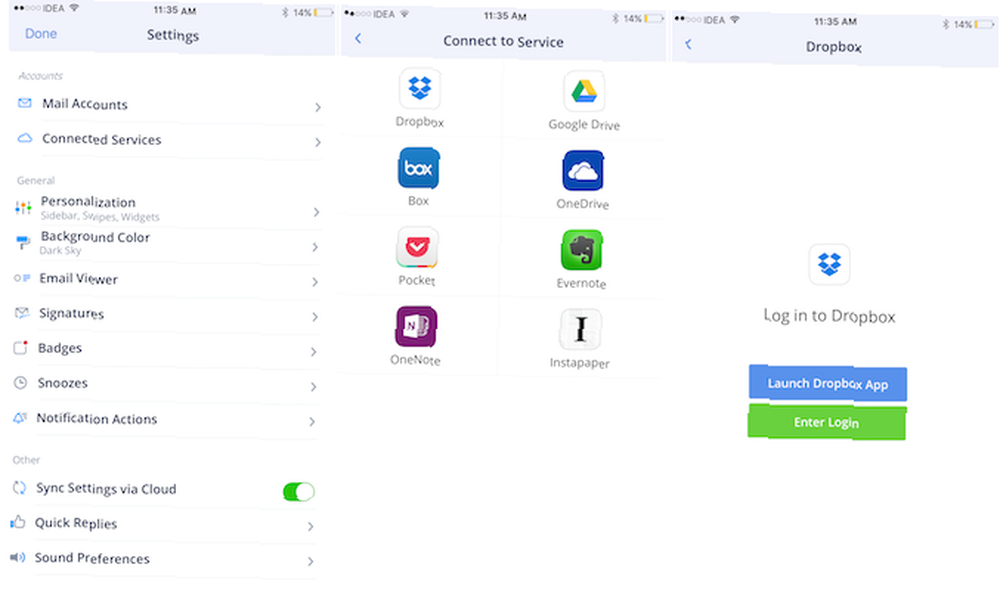Expand Badges chevron

point(313,351)
